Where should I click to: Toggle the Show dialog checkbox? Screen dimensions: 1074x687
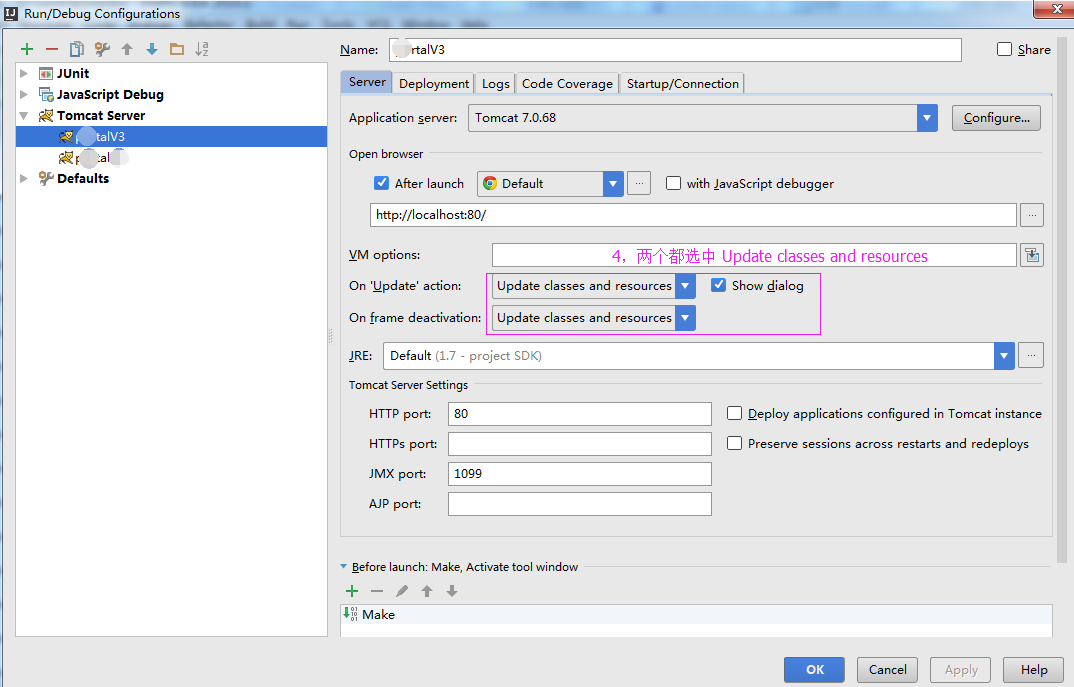click(x=718, y=285)
